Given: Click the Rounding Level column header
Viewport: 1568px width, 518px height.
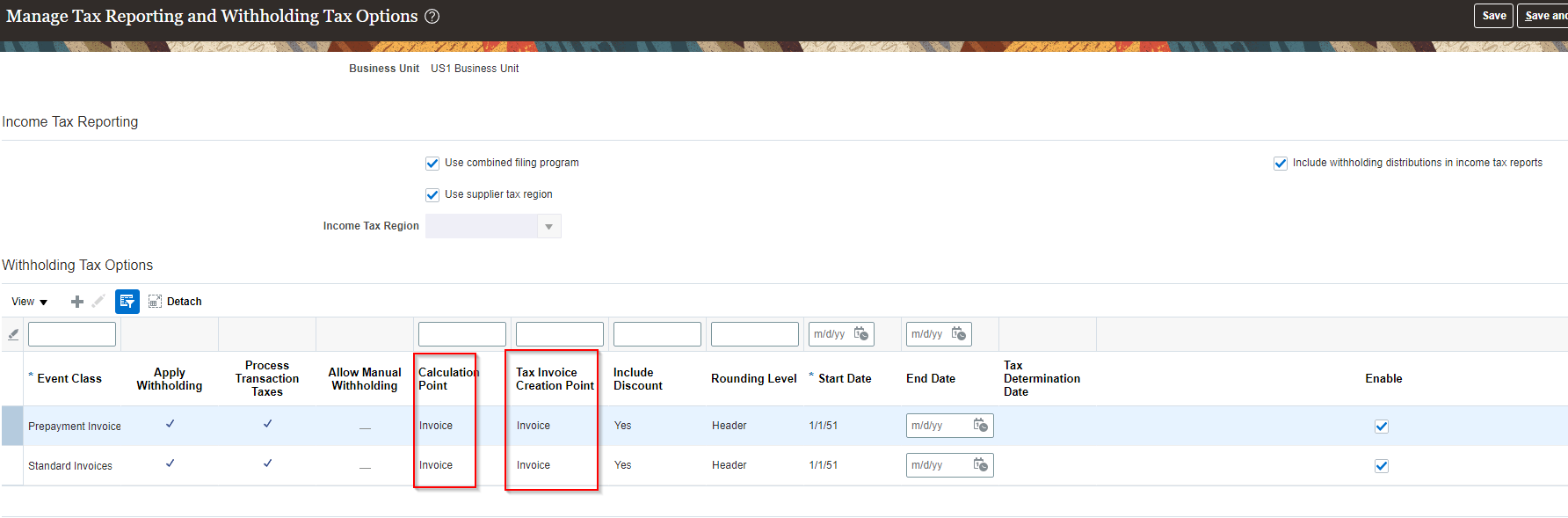Looking at the screenshot, I should click(753, 379).
